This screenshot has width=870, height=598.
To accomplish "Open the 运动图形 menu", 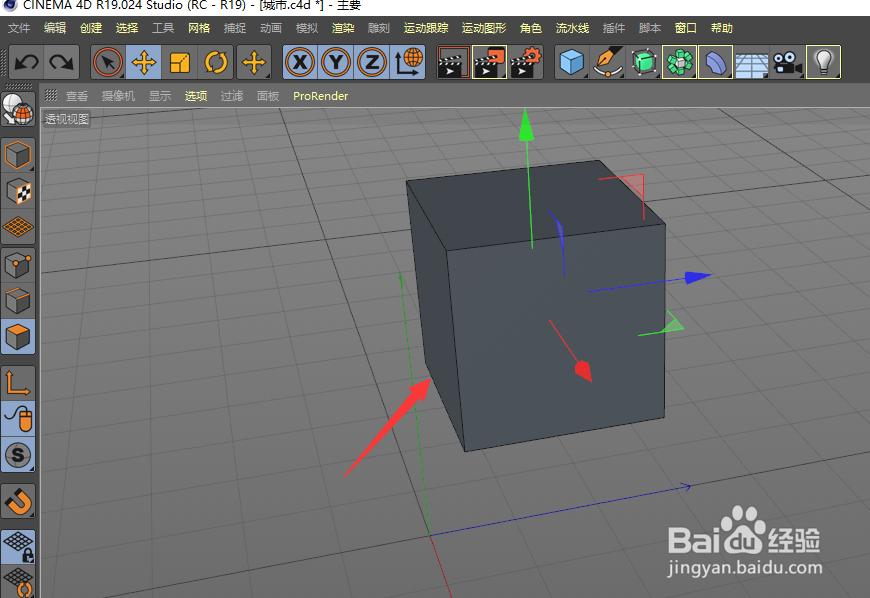I will 484,28.
